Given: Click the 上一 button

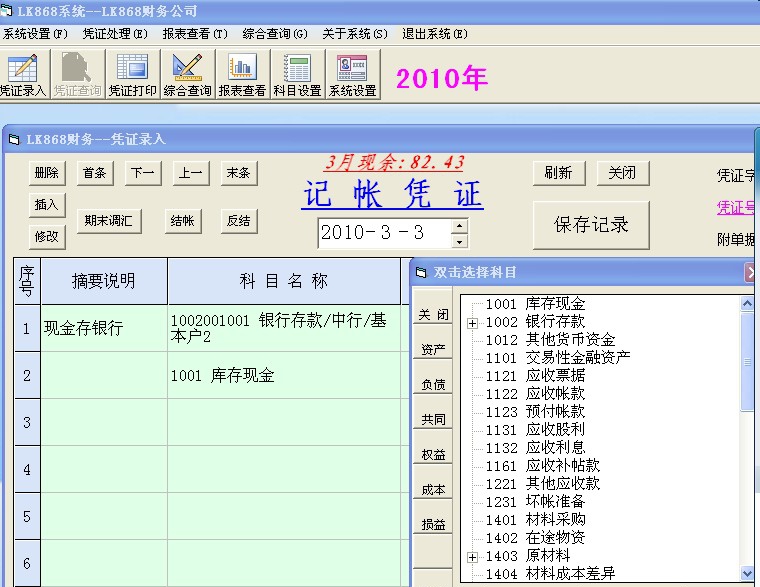Looking at the screenshot, I should pyautogui.click(x=191, y=173).
